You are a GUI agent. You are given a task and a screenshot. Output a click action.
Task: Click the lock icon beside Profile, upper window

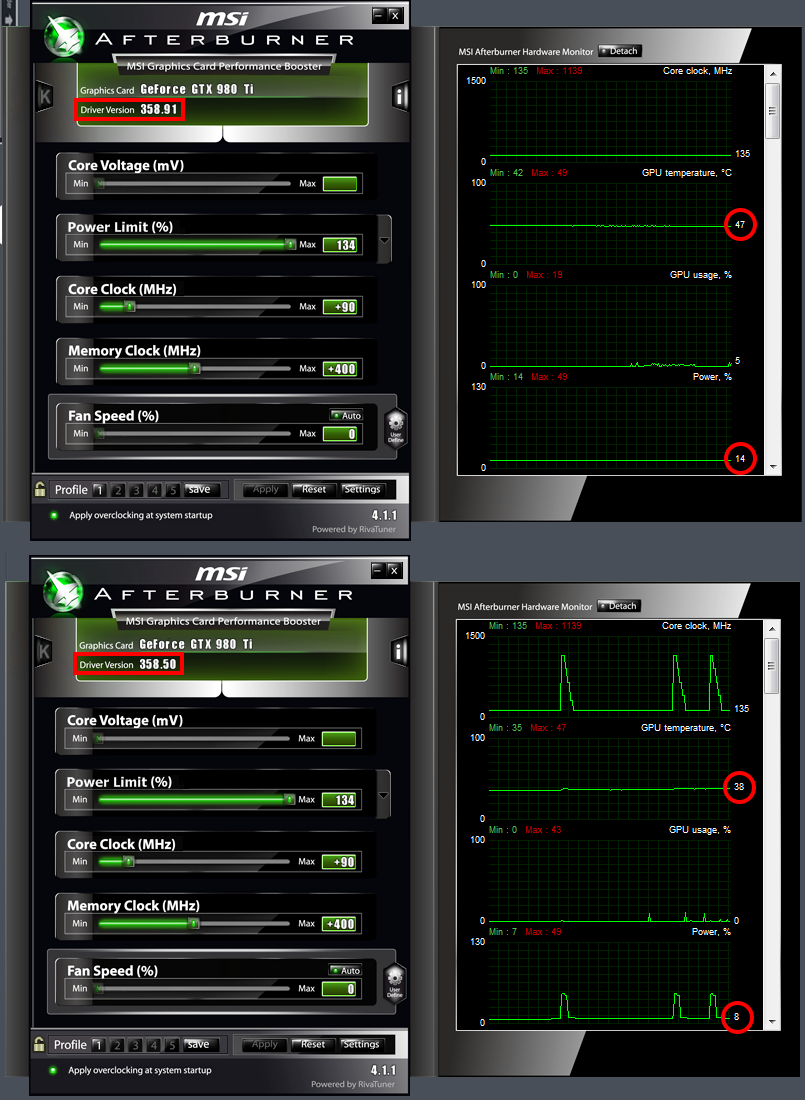coord(40,489)
